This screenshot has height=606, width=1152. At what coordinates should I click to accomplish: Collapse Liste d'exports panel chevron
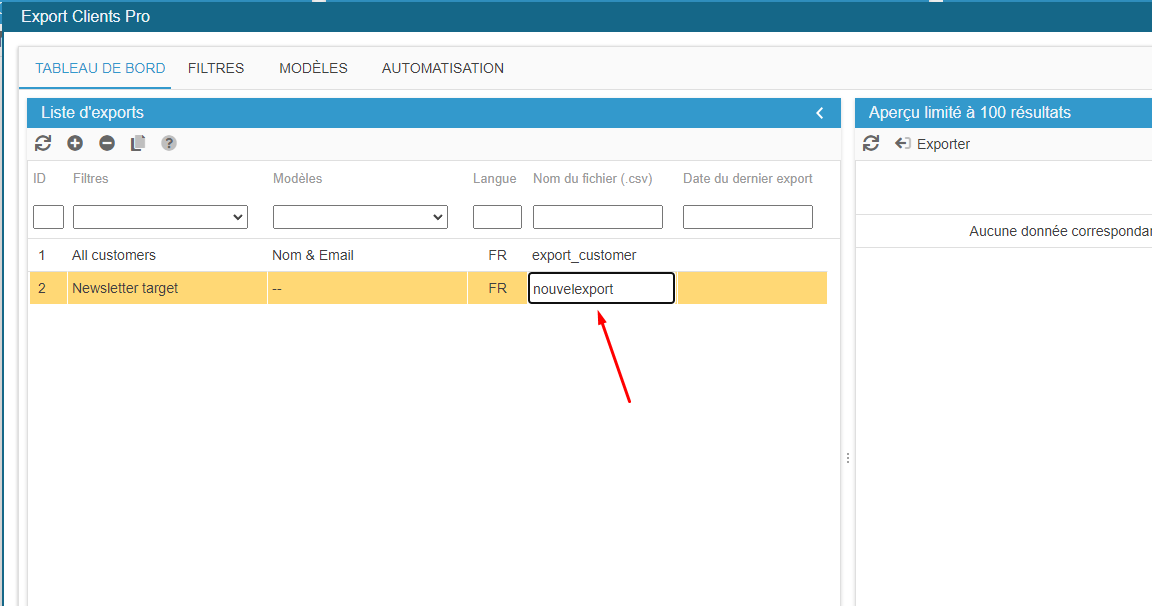[820, 113]
